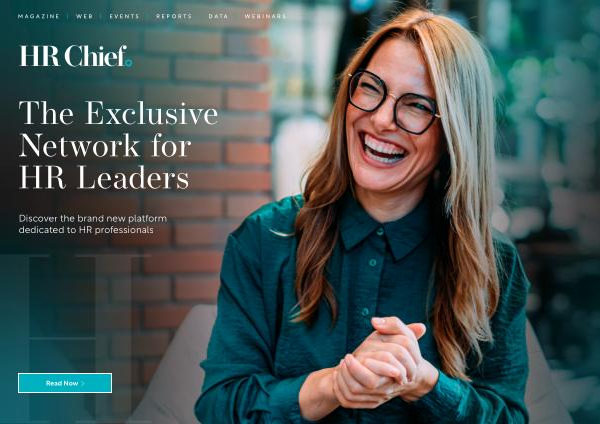Click the Read Now button
Screen dimensions: 600x424
65,383
